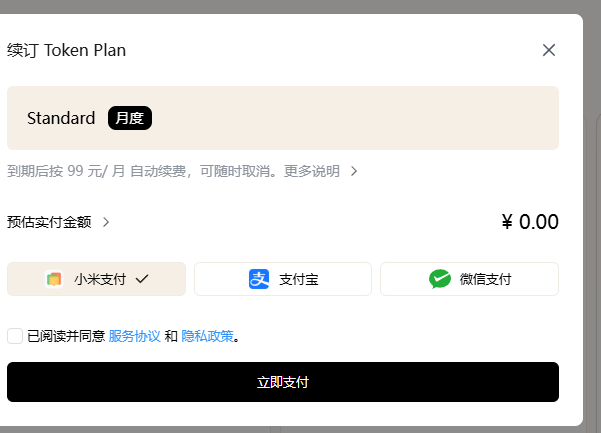The width and height of the screenshot is (601, 433).
Task: Select 微信支付 as payment method
Action: pos(469,279)
